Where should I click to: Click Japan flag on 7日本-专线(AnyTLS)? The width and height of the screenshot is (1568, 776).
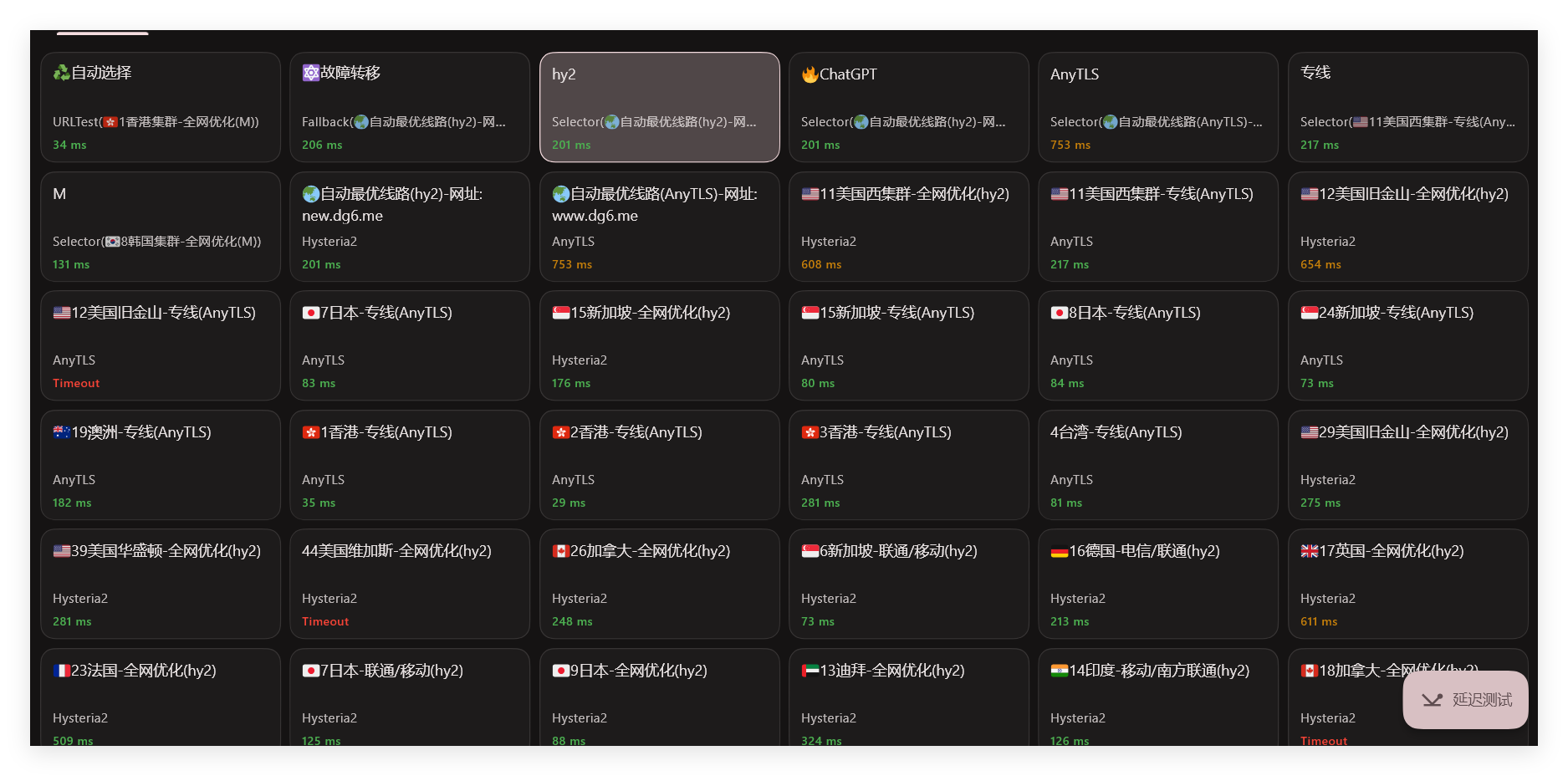point(311,313)
